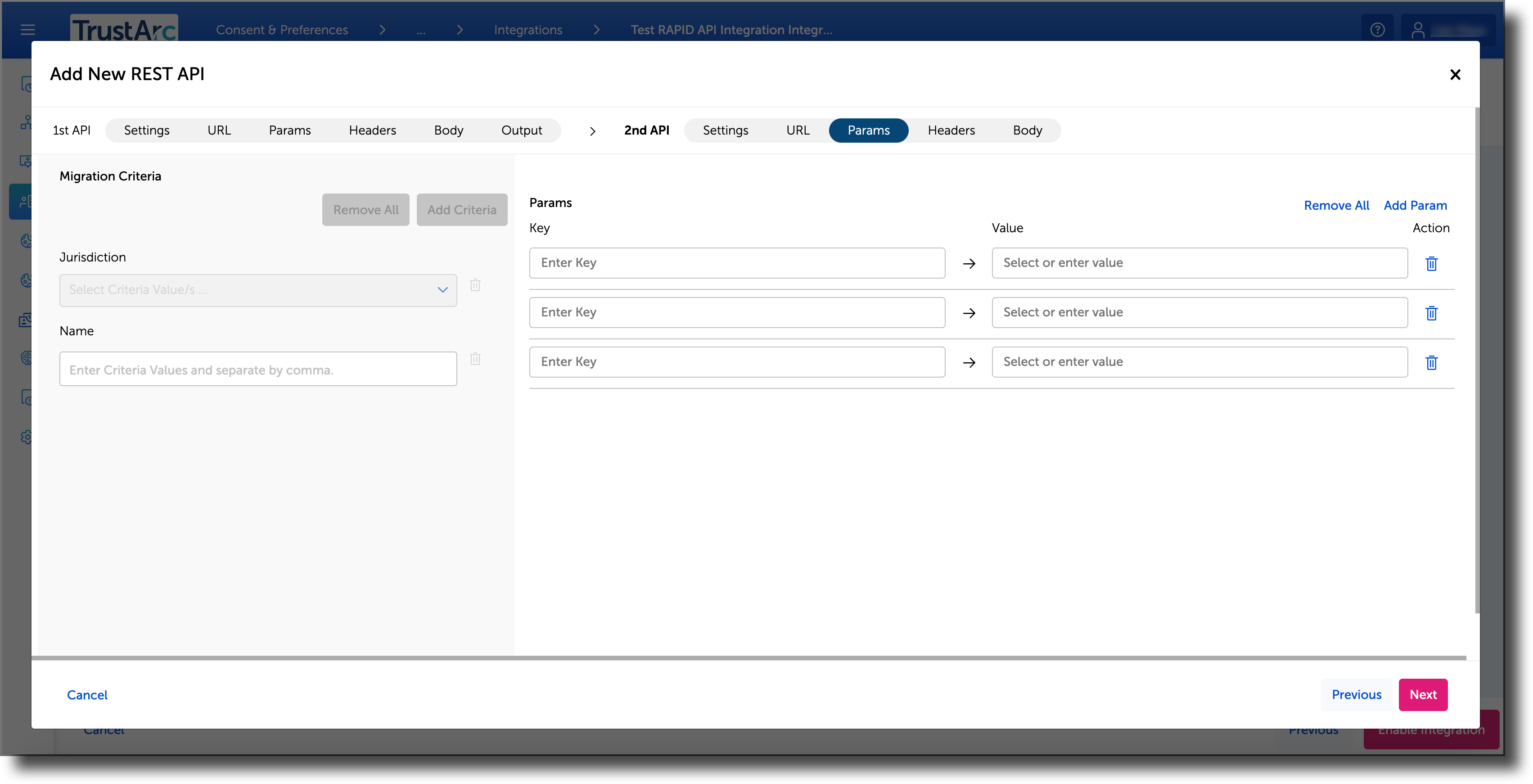Click Consent & Preferences breadcrumb

(x=281, y=30)
